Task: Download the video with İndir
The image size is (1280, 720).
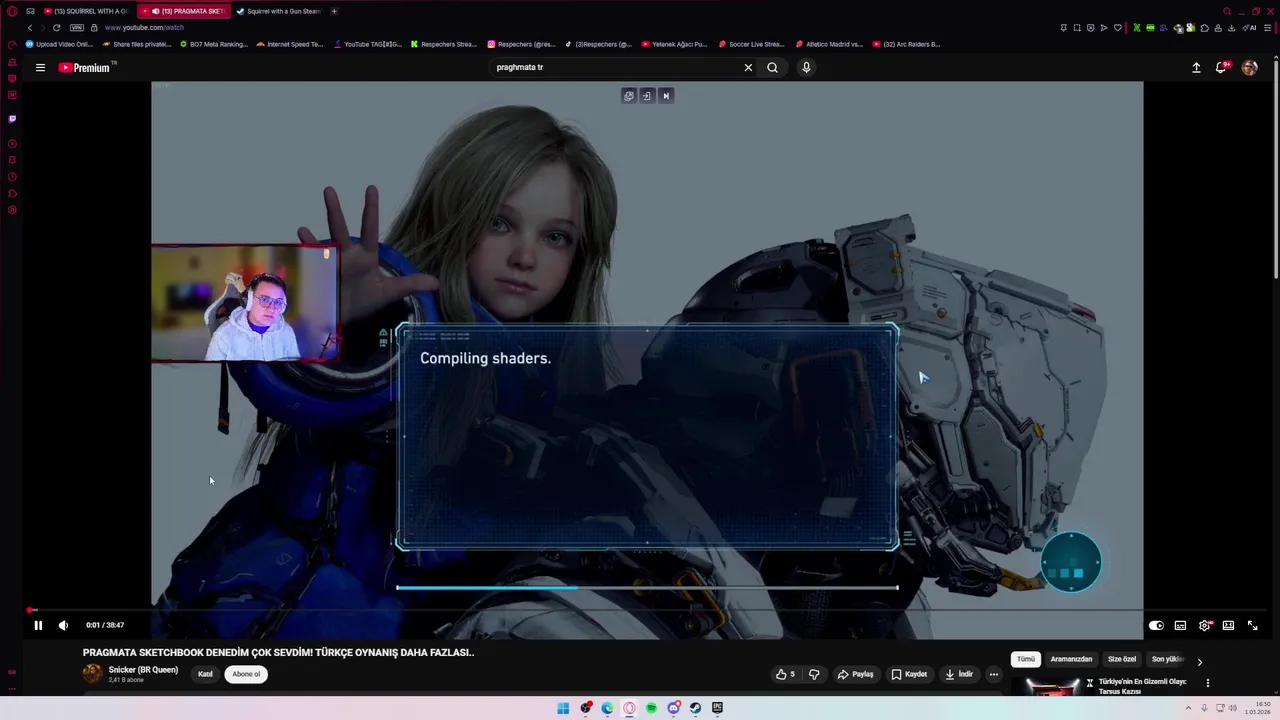Action: pos(958,674)
